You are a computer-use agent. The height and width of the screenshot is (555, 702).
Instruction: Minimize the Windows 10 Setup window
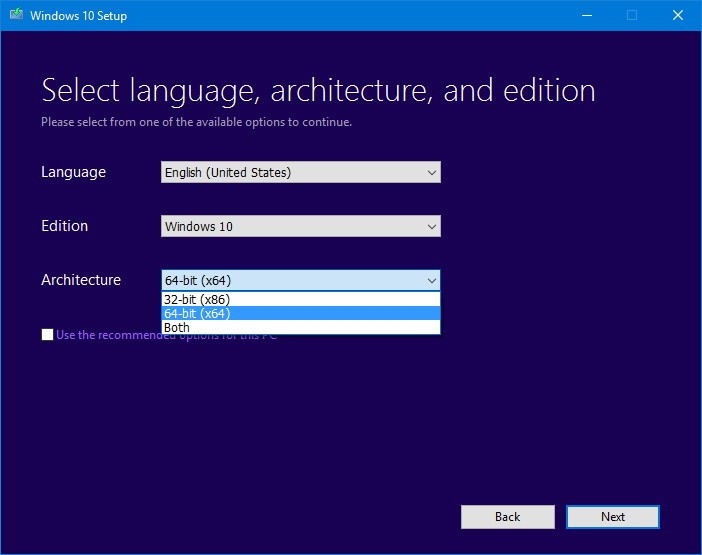pyautogui.click(x=587, y=15)
